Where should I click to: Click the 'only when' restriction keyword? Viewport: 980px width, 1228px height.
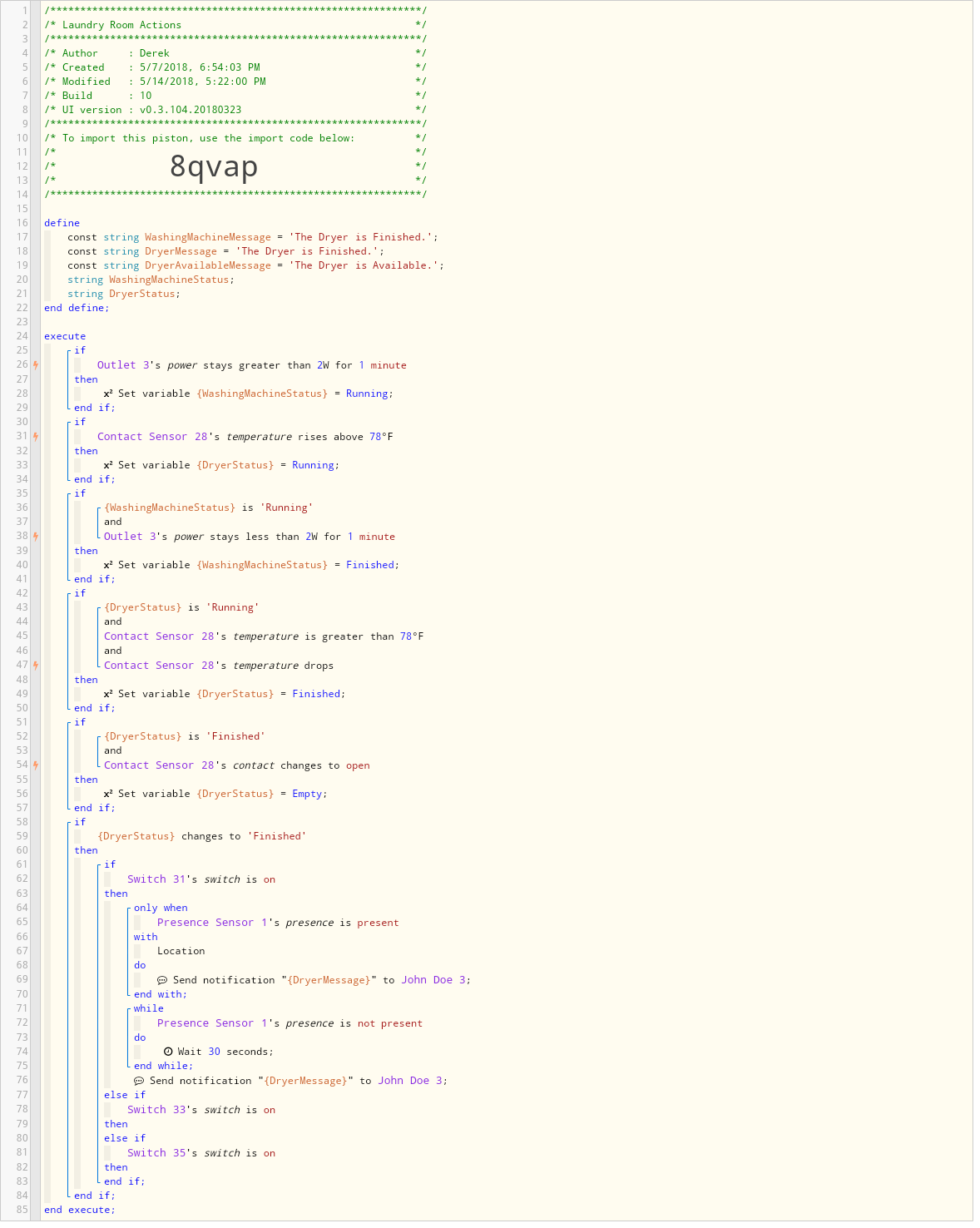point(161,908)
